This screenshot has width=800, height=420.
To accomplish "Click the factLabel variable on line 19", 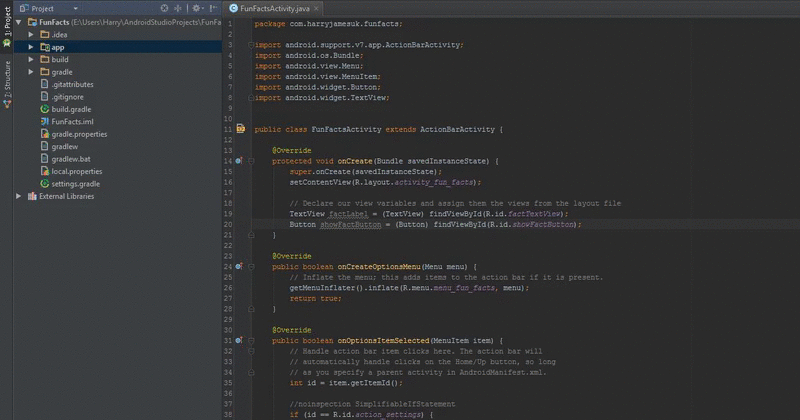I will [x=348, y=214].
